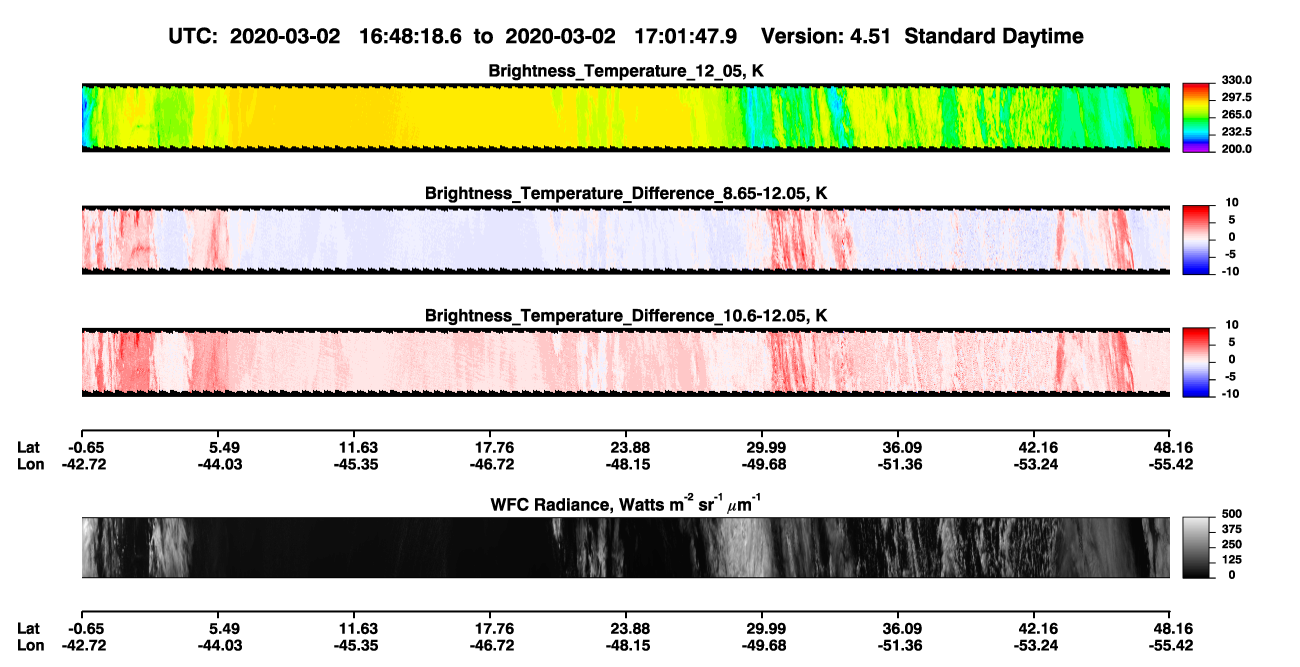Viewport: 1300px width, 667px height.
Task: Click longitude -48.15 under the 10.6-12.05 panel
Action: [x=626, y=464]
